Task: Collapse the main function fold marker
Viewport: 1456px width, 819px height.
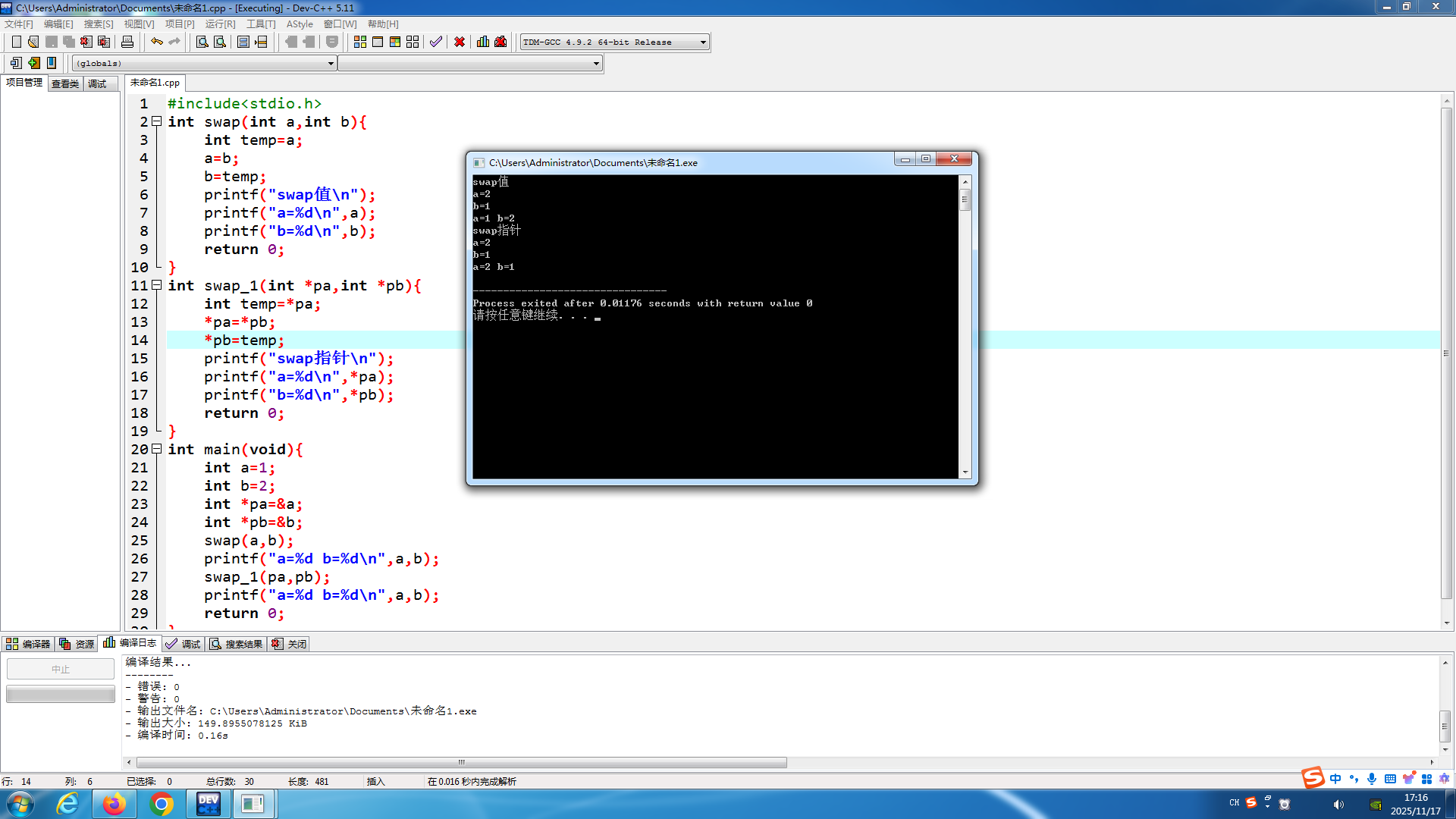Action: pos(157,449)
